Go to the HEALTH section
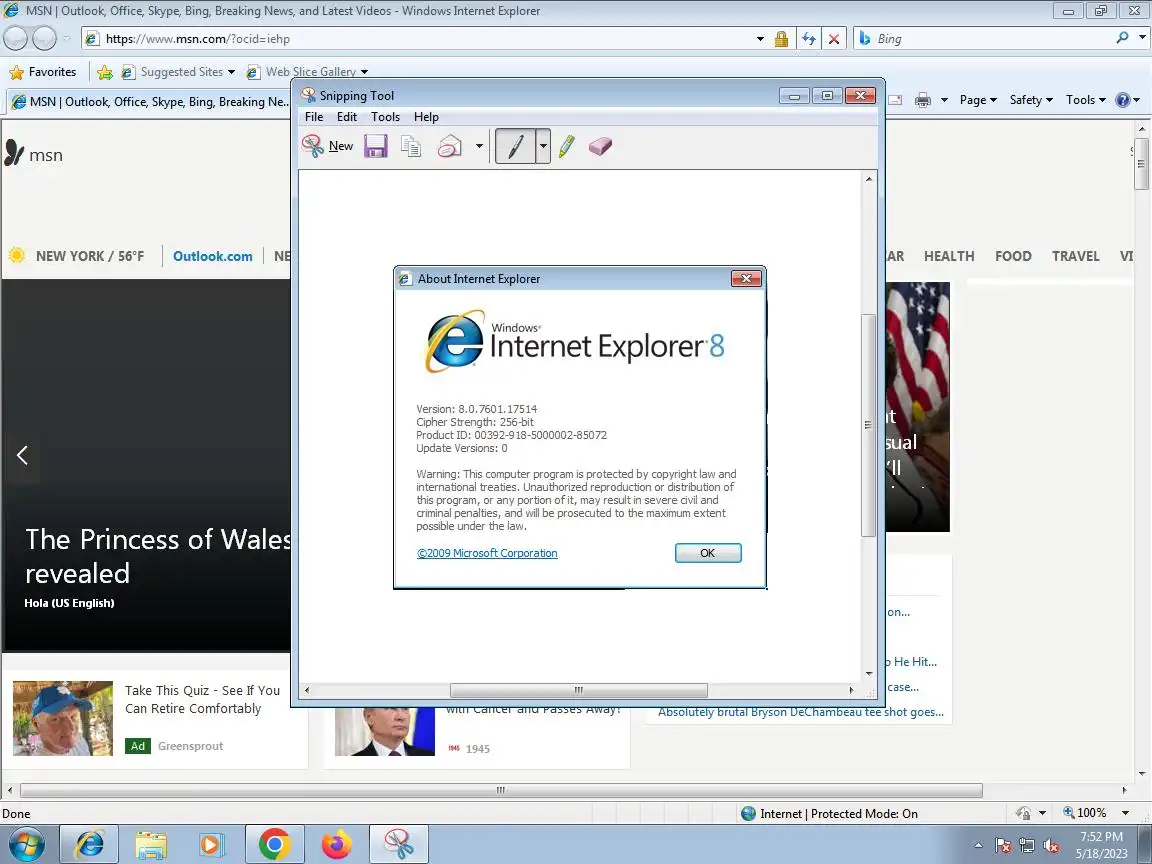The height and width of the screenshot is (864, 1152). (949, 256)
